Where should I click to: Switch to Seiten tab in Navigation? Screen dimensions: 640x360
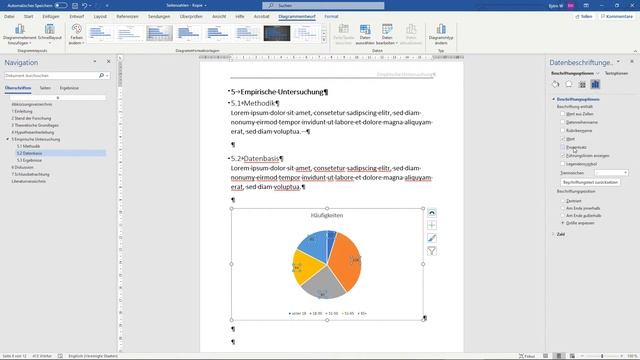pos(45,88)
